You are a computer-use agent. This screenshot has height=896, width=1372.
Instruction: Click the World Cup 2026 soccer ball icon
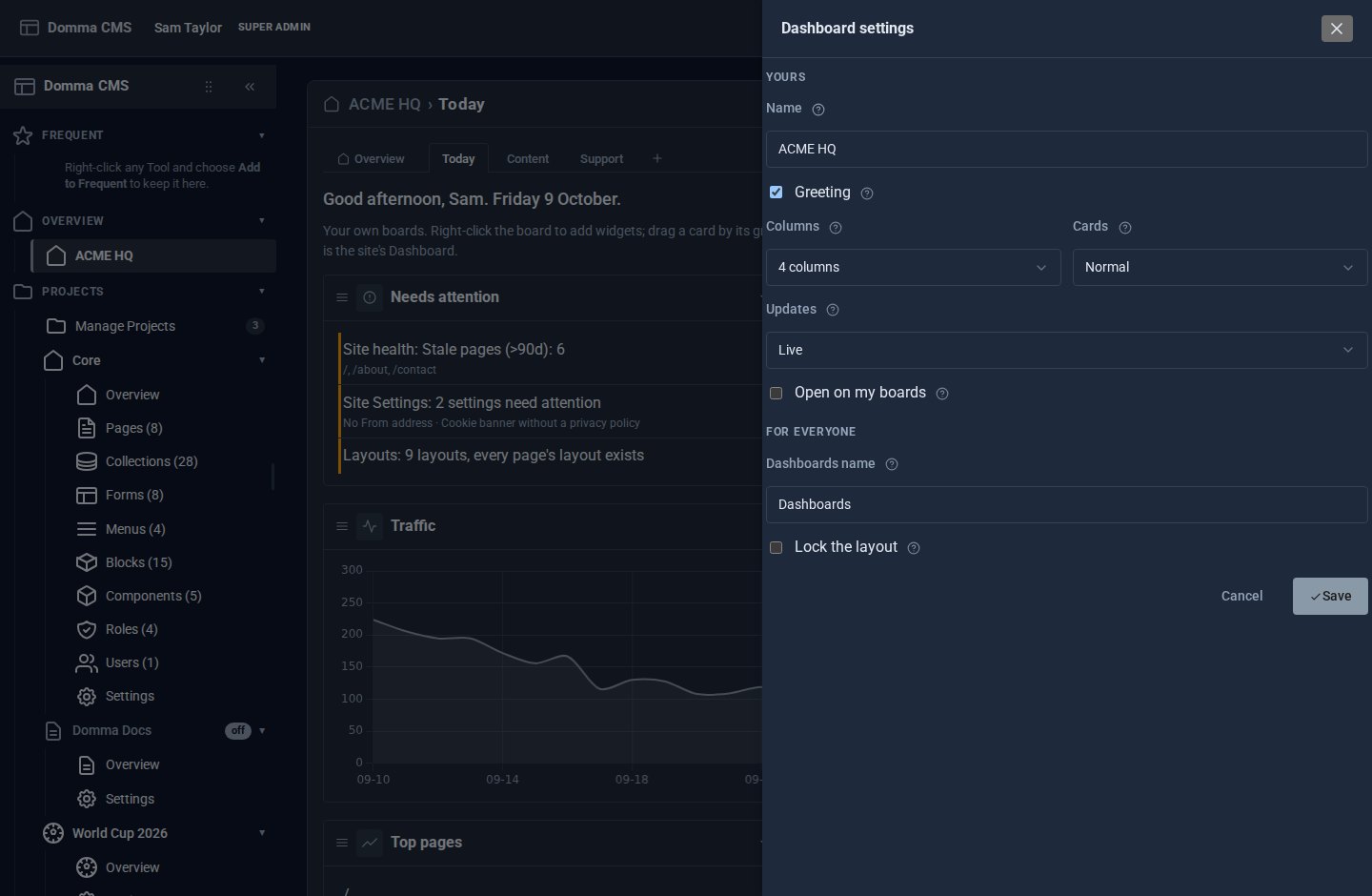pos(53,833)
